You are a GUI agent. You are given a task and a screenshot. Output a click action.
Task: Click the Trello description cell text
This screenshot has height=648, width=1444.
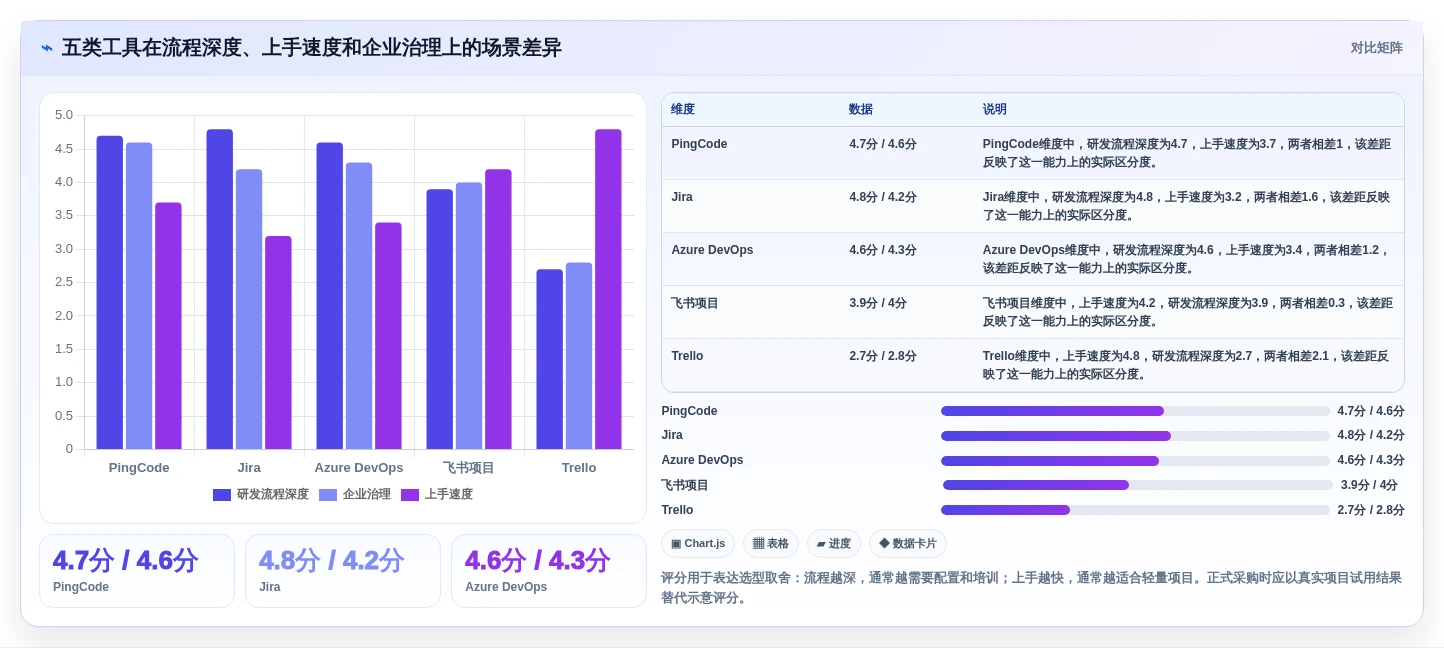[1187, 365]
